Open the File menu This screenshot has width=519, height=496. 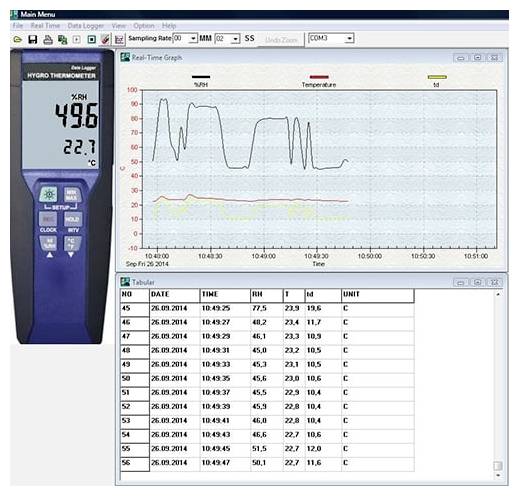click(18, 26)
